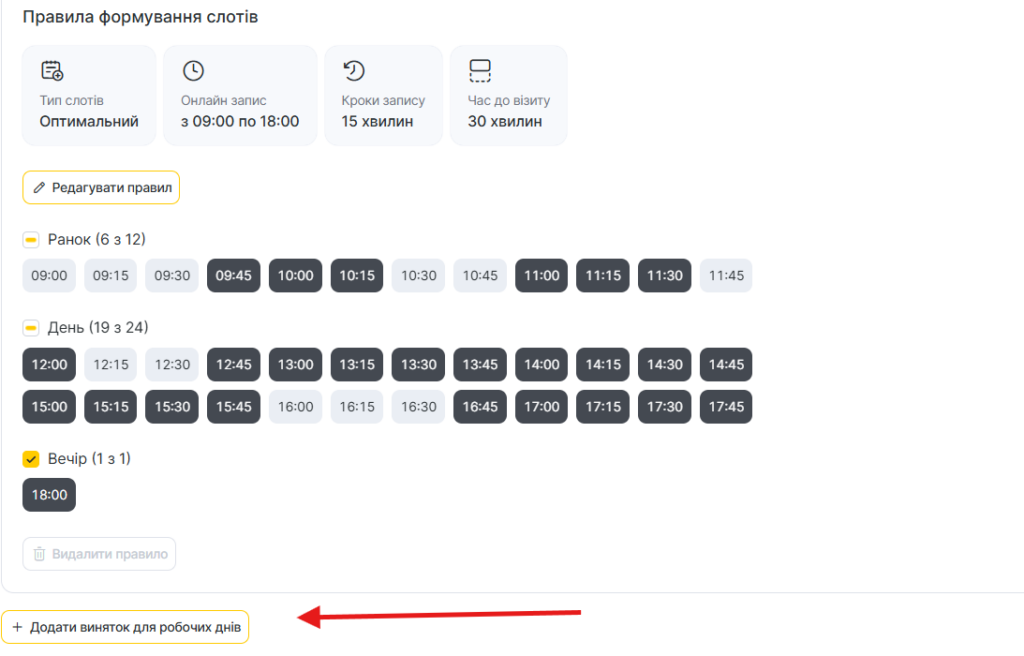Deselect the 10:00 time slot
1024x656 pixels.
[295, 276]
